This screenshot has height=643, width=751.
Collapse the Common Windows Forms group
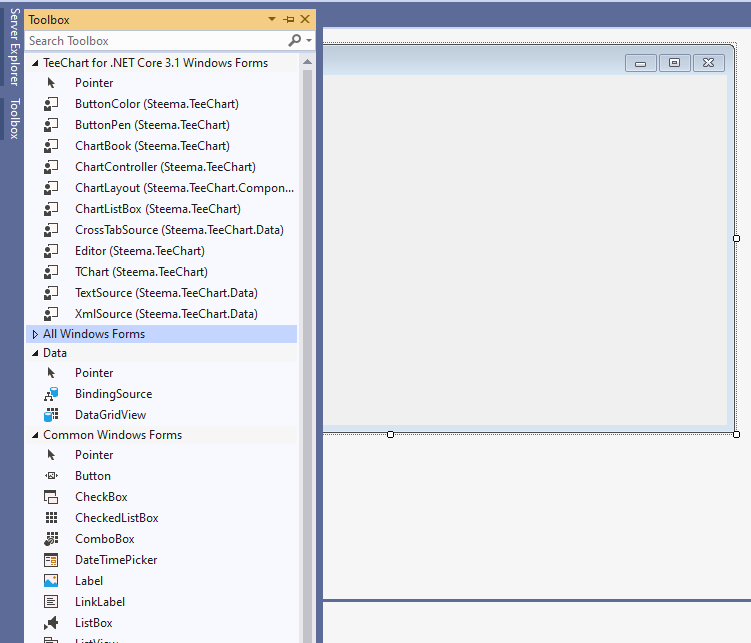coord(35,435)
